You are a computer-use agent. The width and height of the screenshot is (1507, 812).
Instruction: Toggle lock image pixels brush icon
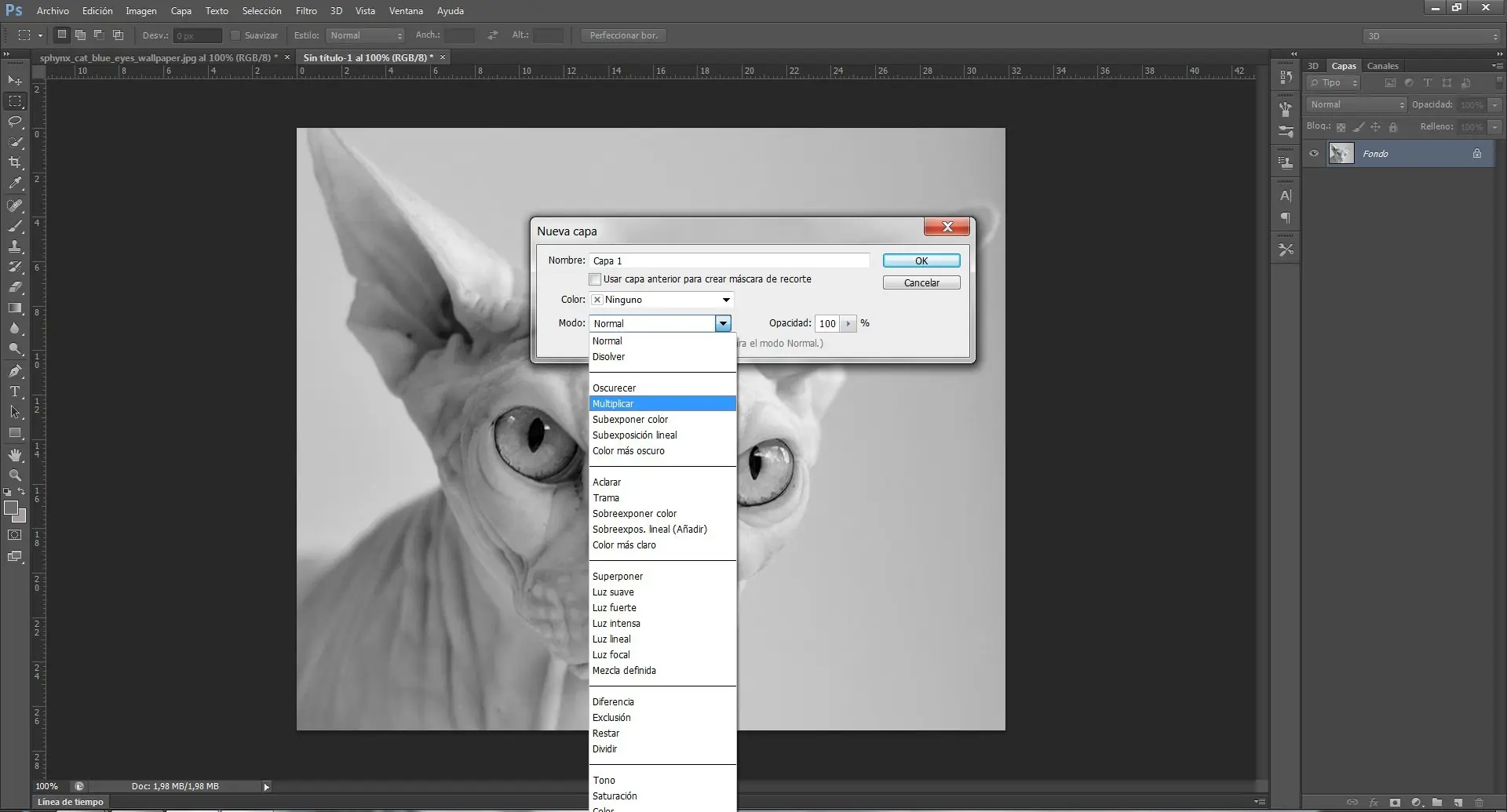[1359, 127]
